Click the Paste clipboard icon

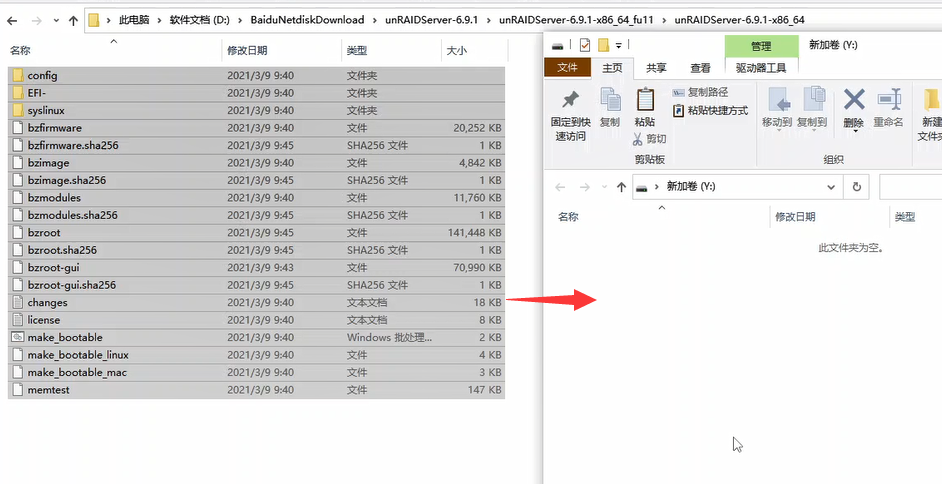tap(645, 100)
